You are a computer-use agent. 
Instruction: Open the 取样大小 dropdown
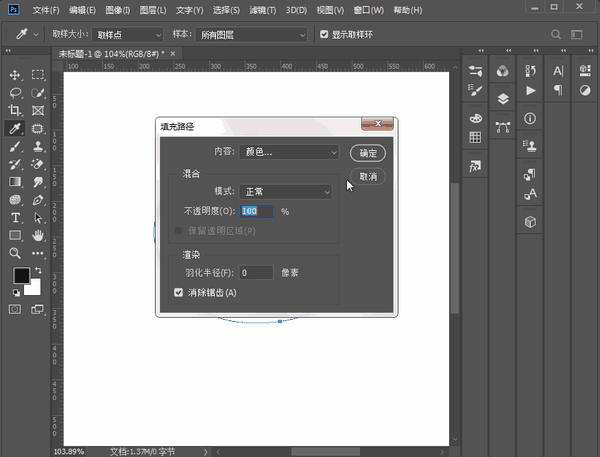(x=127, y=35)
